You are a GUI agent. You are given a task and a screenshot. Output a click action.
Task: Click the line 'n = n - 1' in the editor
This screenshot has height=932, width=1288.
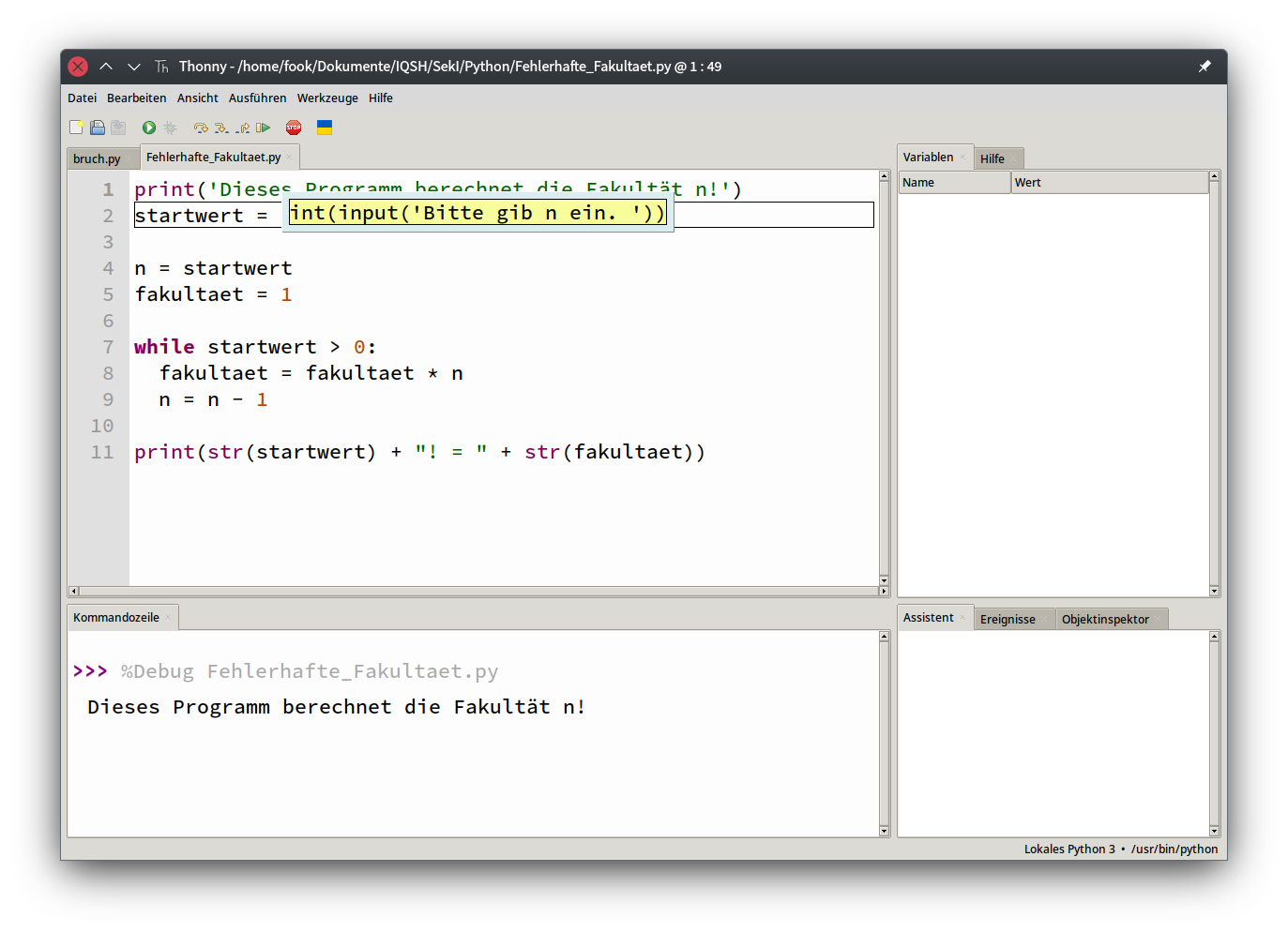(x=213, y=399)
